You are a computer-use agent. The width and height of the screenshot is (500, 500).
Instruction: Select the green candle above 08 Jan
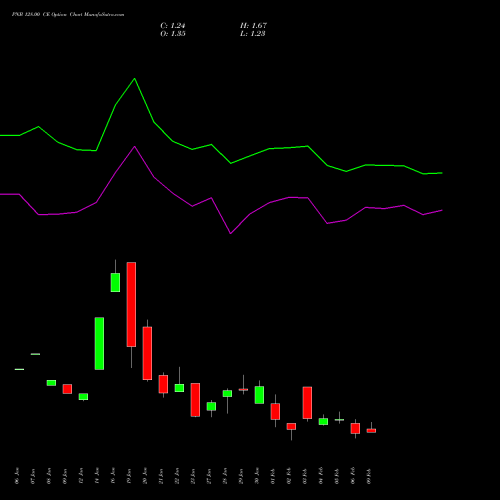pyautogui.click(x=51, y=383)
